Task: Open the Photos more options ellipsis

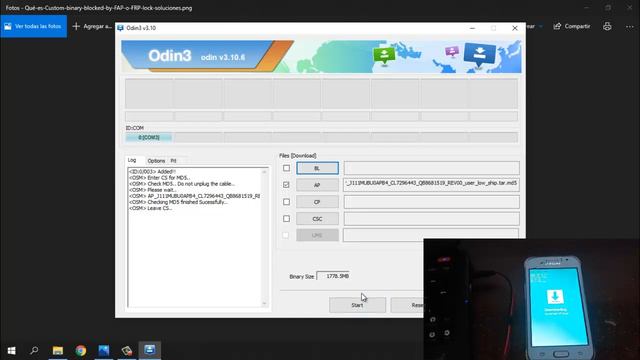Action: point(630,26)
